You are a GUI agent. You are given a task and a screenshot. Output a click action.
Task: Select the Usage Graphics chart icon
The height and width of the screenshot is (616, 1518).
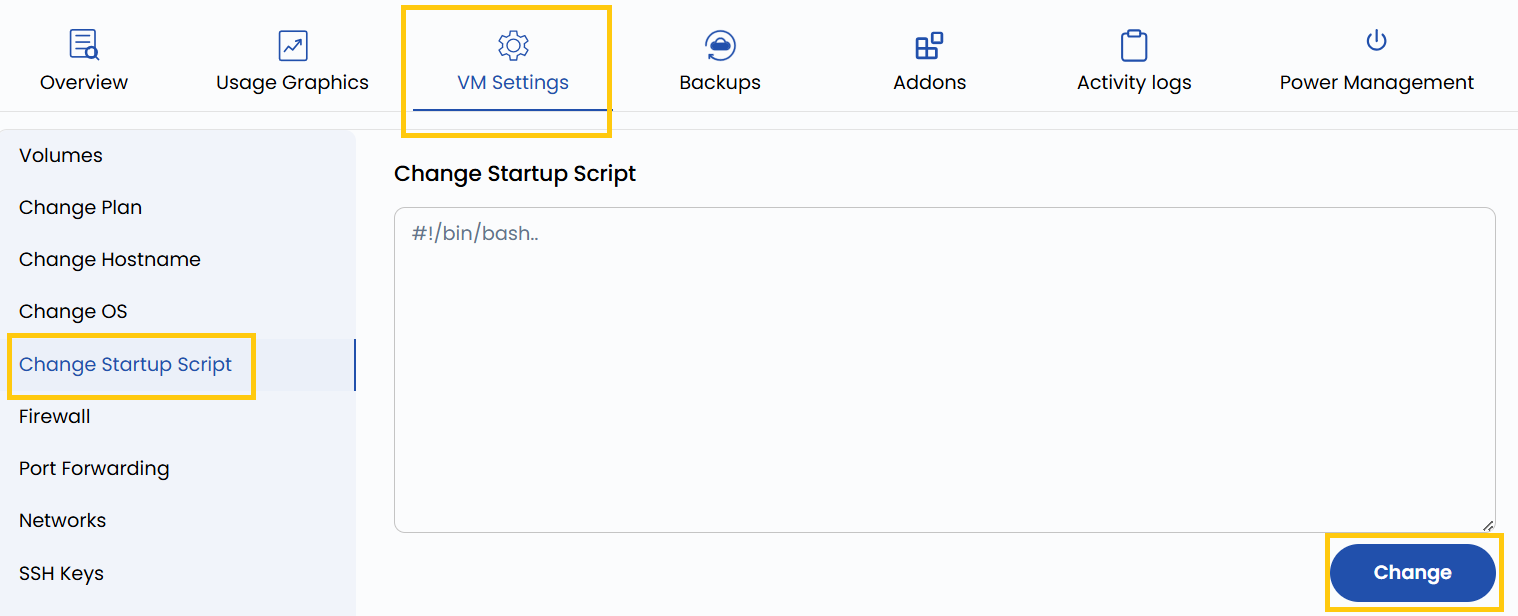[292, 44]
